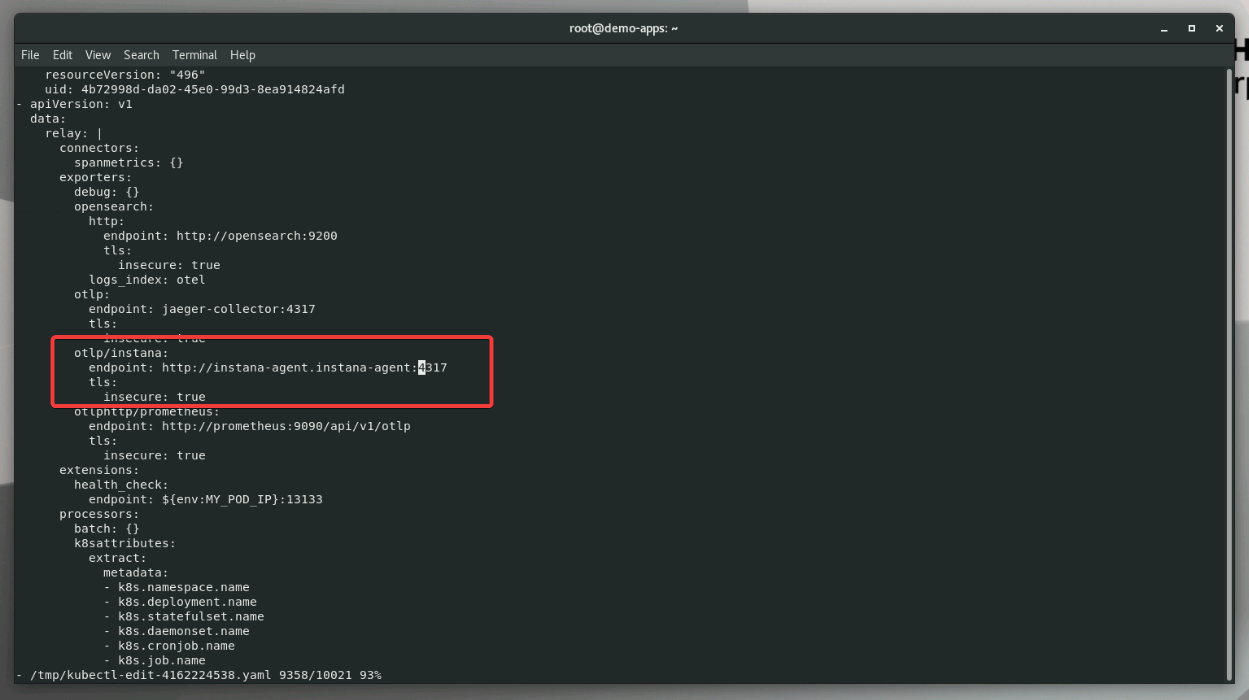1249x700 pixels.
Task: Click the k8s.deployment.name entry
Action: click(188, 602)
